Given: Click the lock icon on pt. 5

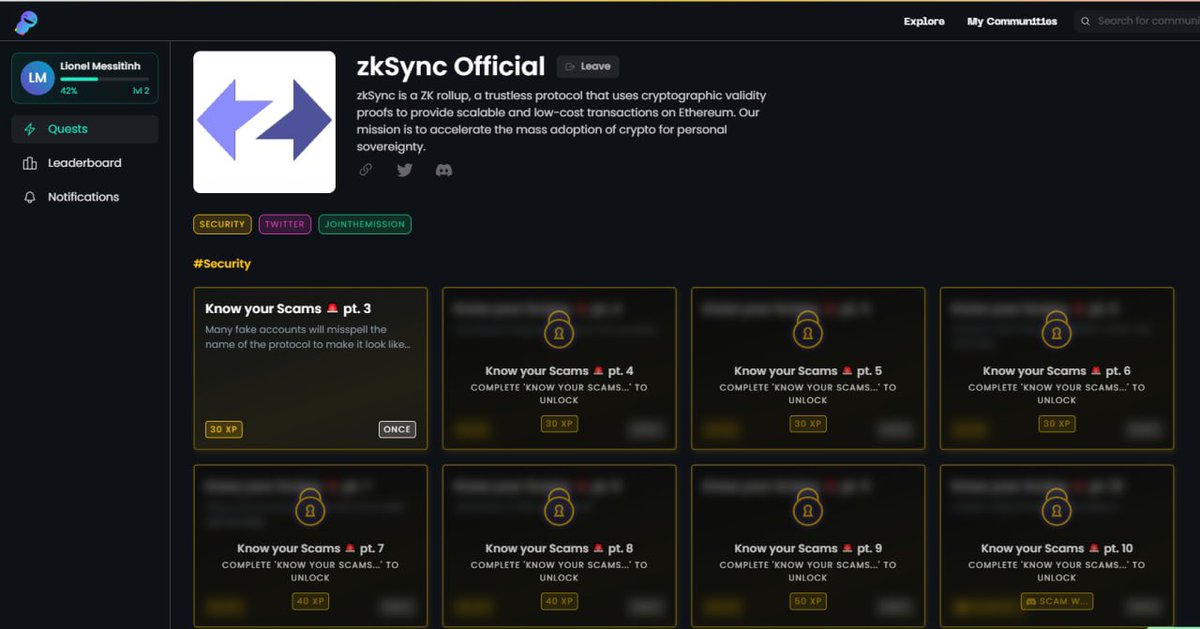Looking at the screenshot, I should [x=808, y=329].
